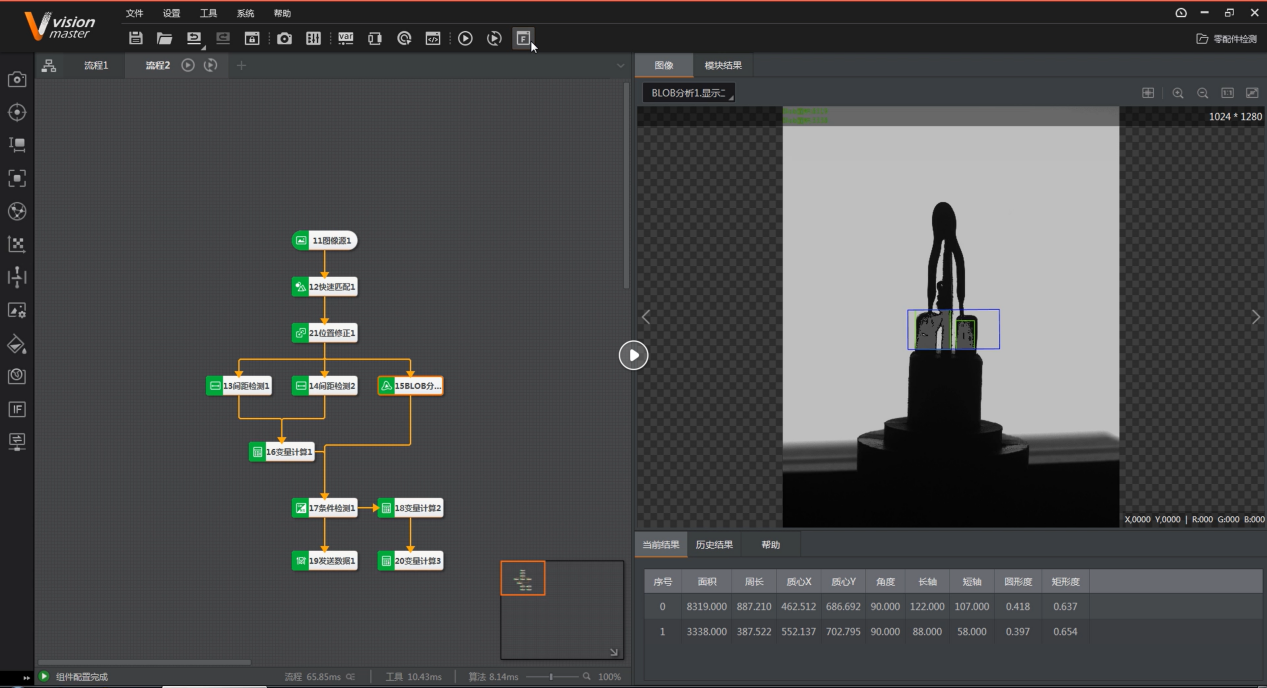The image size is (1267, 688).
Task: Click the save solution icon in toolbar
Action: click(x=136, y=39)
